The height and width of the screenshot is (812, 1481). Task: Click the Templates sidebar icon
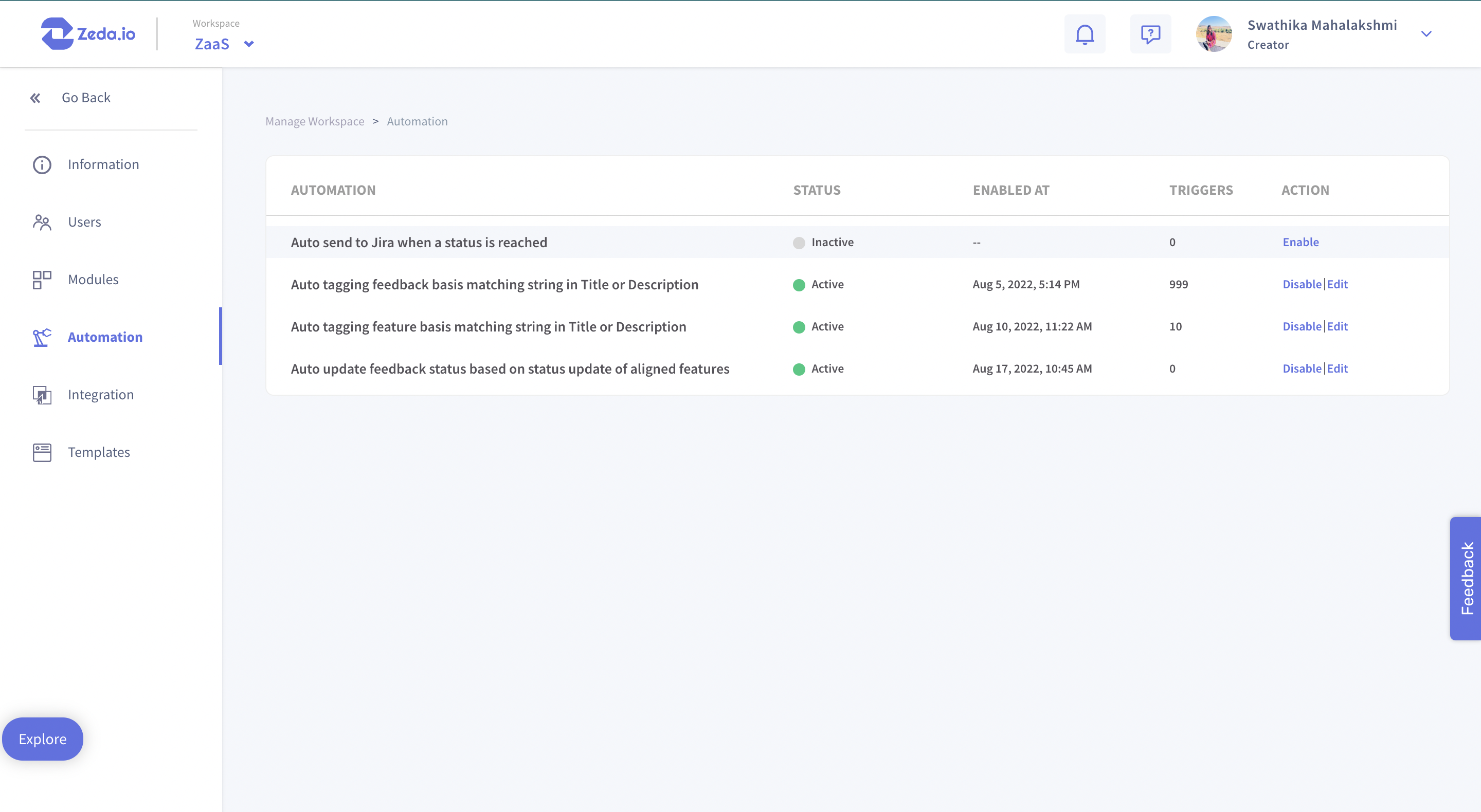(42, 452)
